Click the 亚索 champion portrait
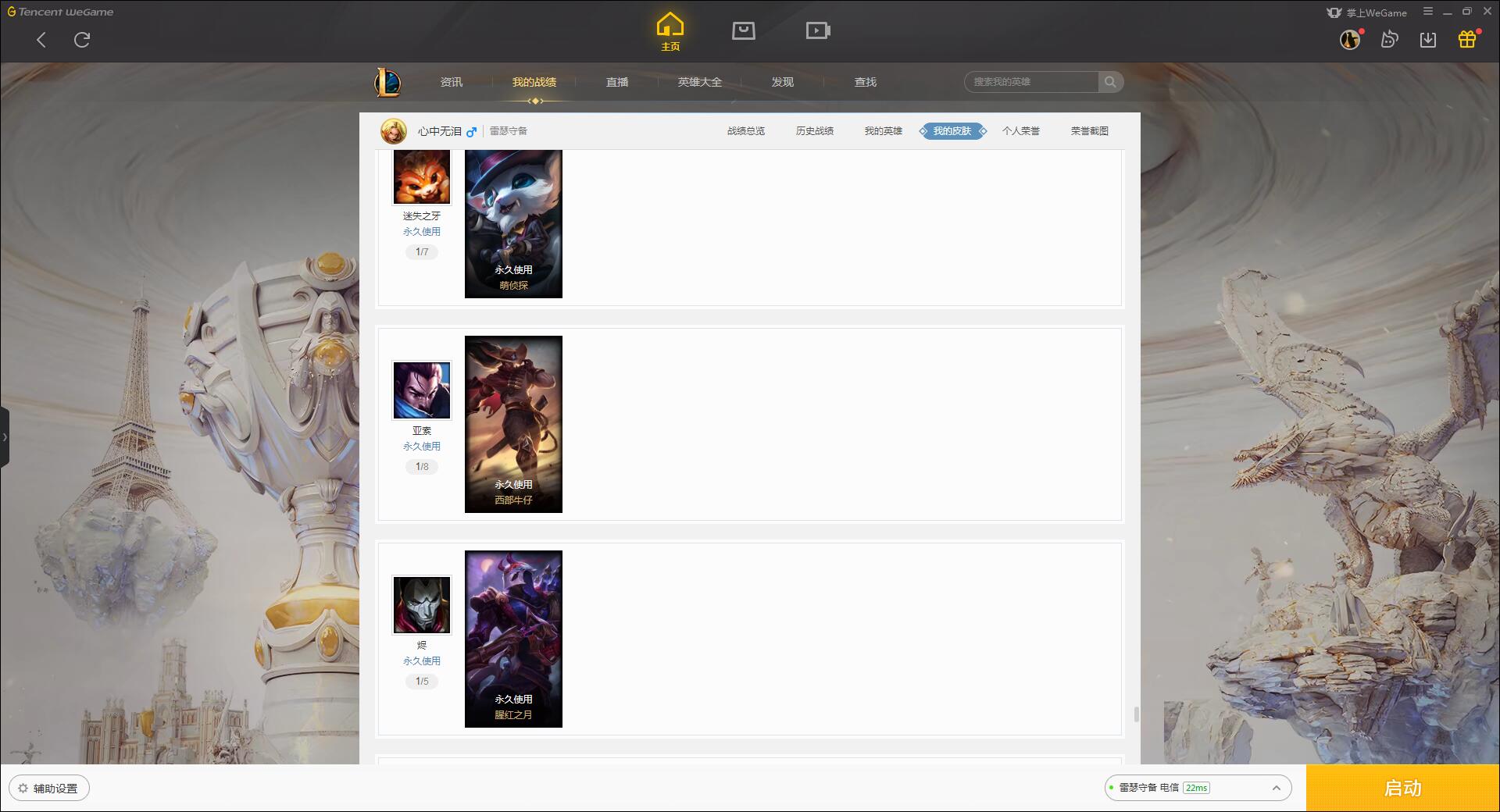This screenshot has width=1500, height=812. click(x=422, y=390)
